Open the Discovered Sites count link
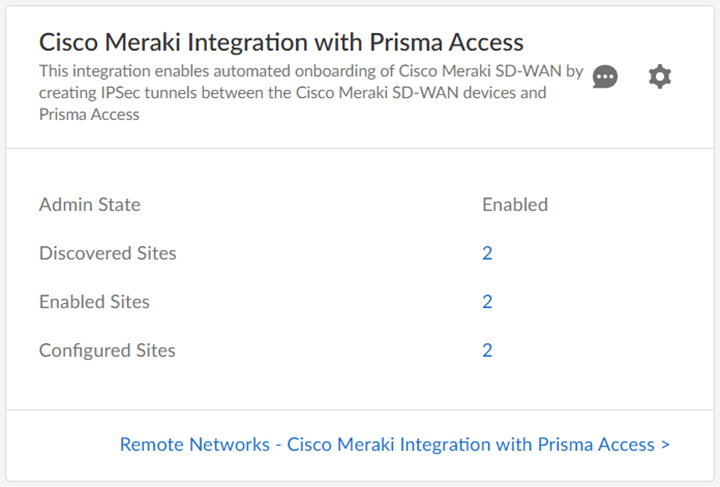Screen dimensions: 720x487 coord(487,253)
